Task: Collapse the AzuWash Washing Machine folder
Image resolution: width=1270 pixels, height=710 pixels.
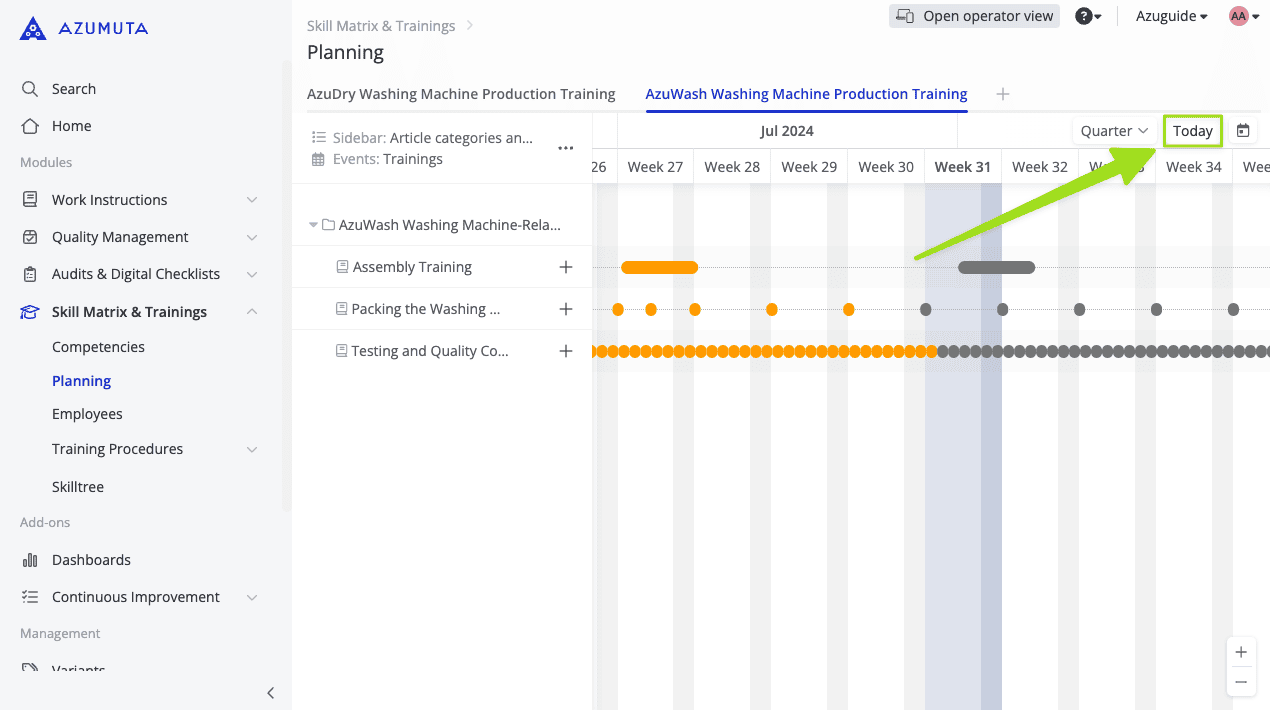Action: tap(314, 225)
